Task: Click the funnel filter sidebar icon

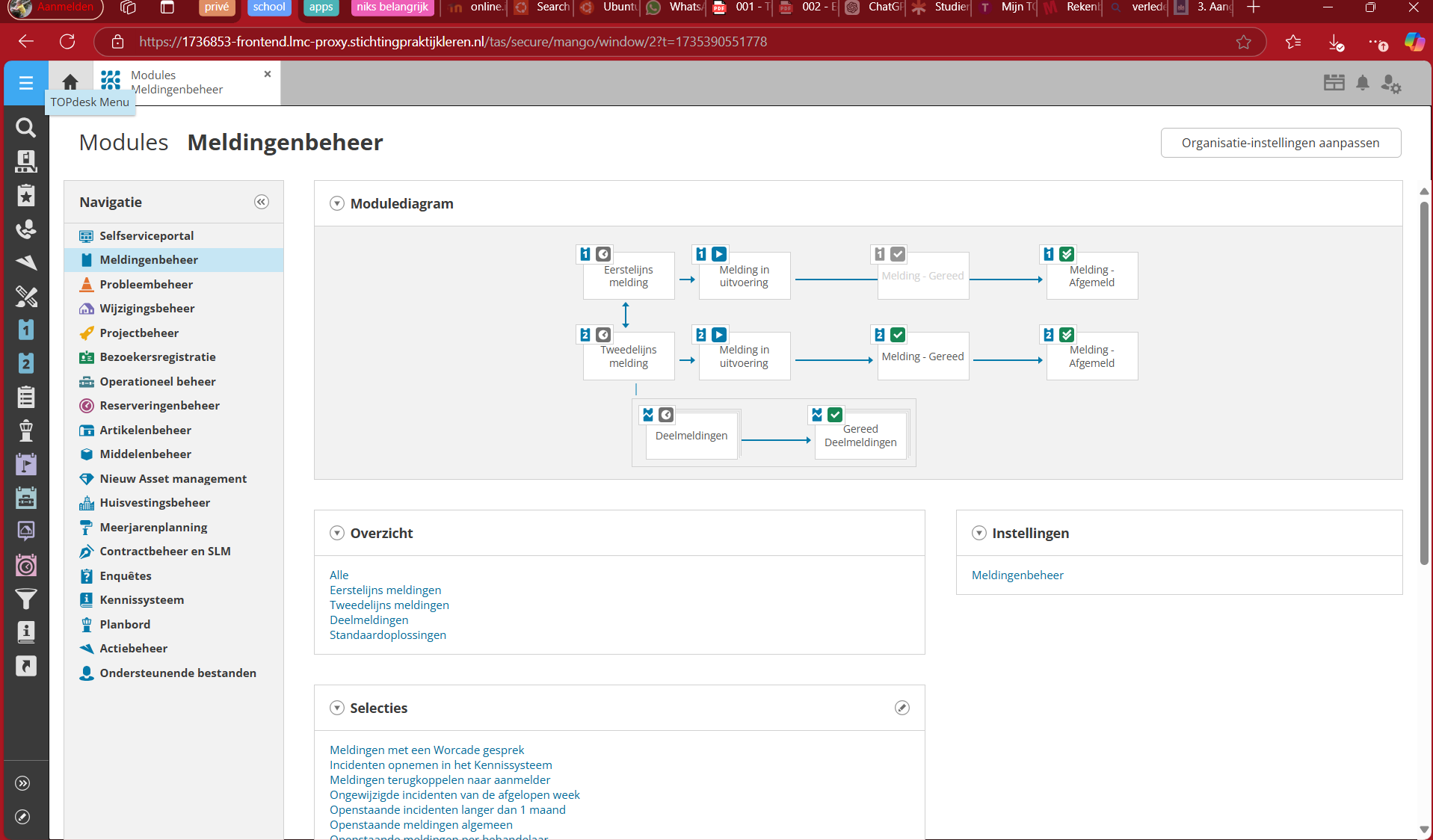Action: [26, 599]
